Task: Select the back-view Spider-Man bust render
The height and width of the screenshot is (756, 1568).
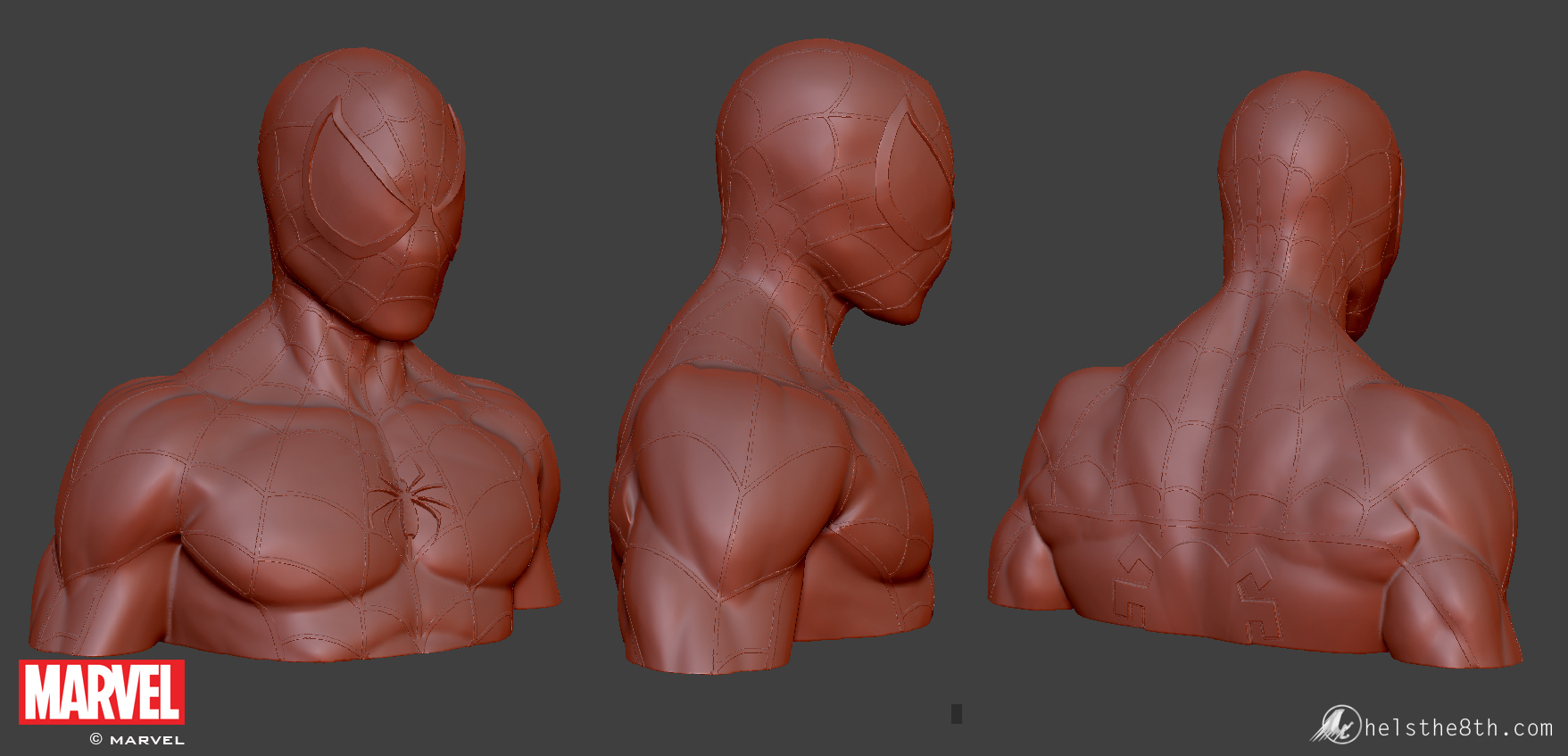Action: [1253, 370]
